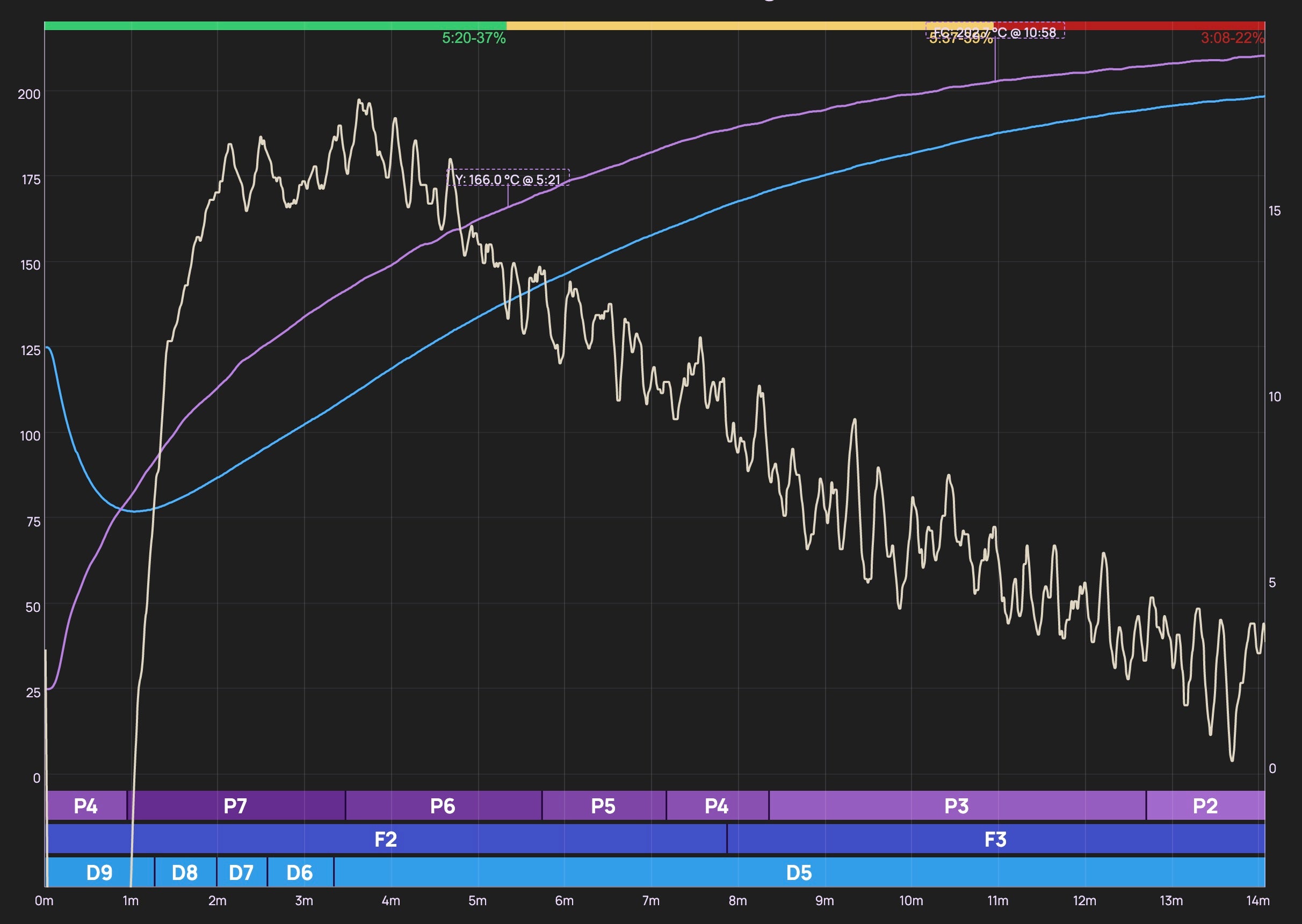Image resolution: width=1302 pixels, height=924 pixels.
Task: Click the '13m' time axis label
Action: point(1171,901)
